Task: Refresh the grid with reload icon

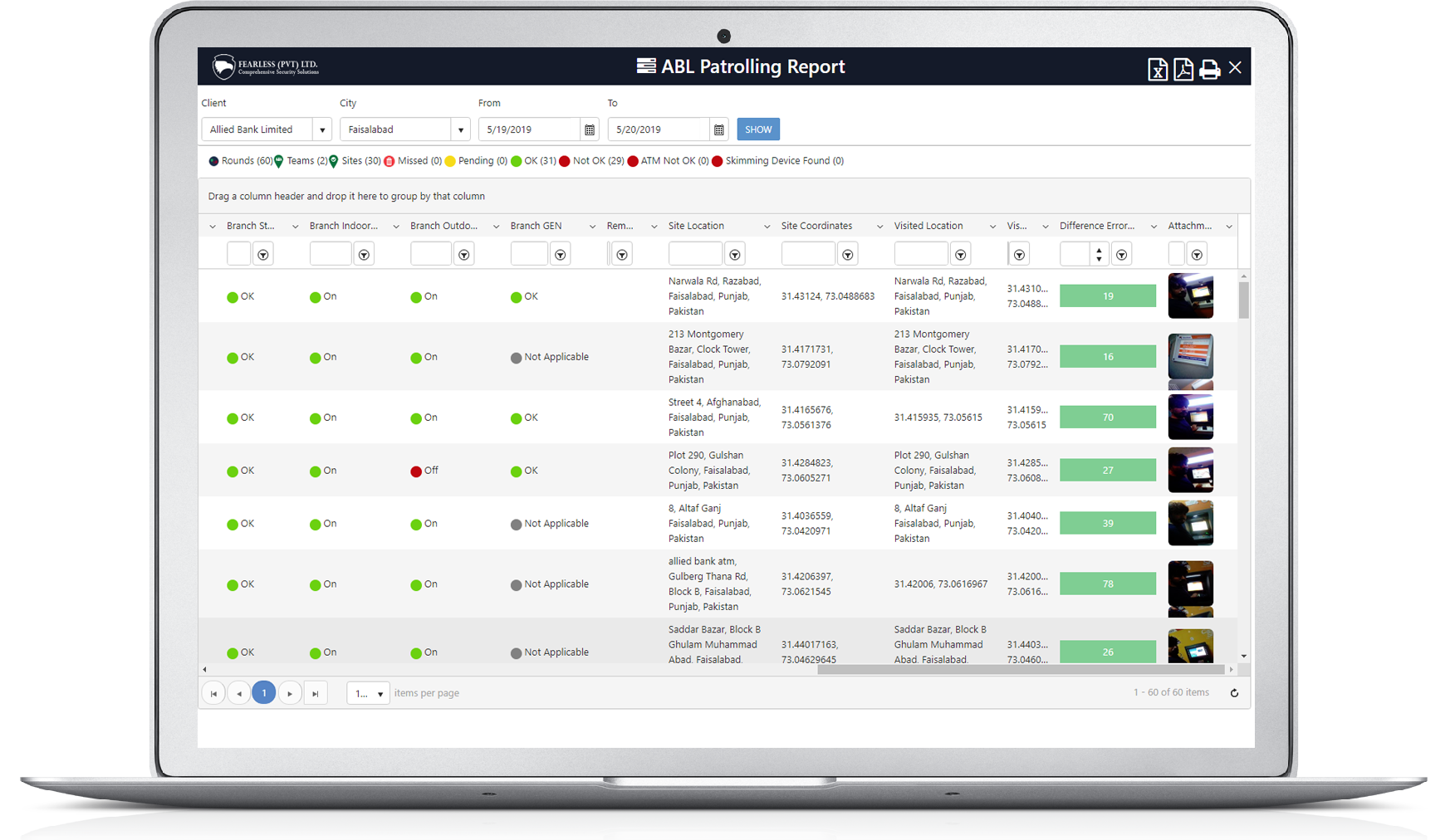Action: pyautogui.click(x=1234, y=693)
